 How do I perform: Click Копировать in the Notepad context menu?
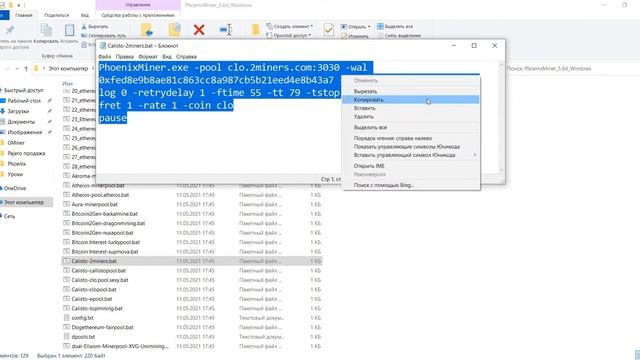pos(411,100)
